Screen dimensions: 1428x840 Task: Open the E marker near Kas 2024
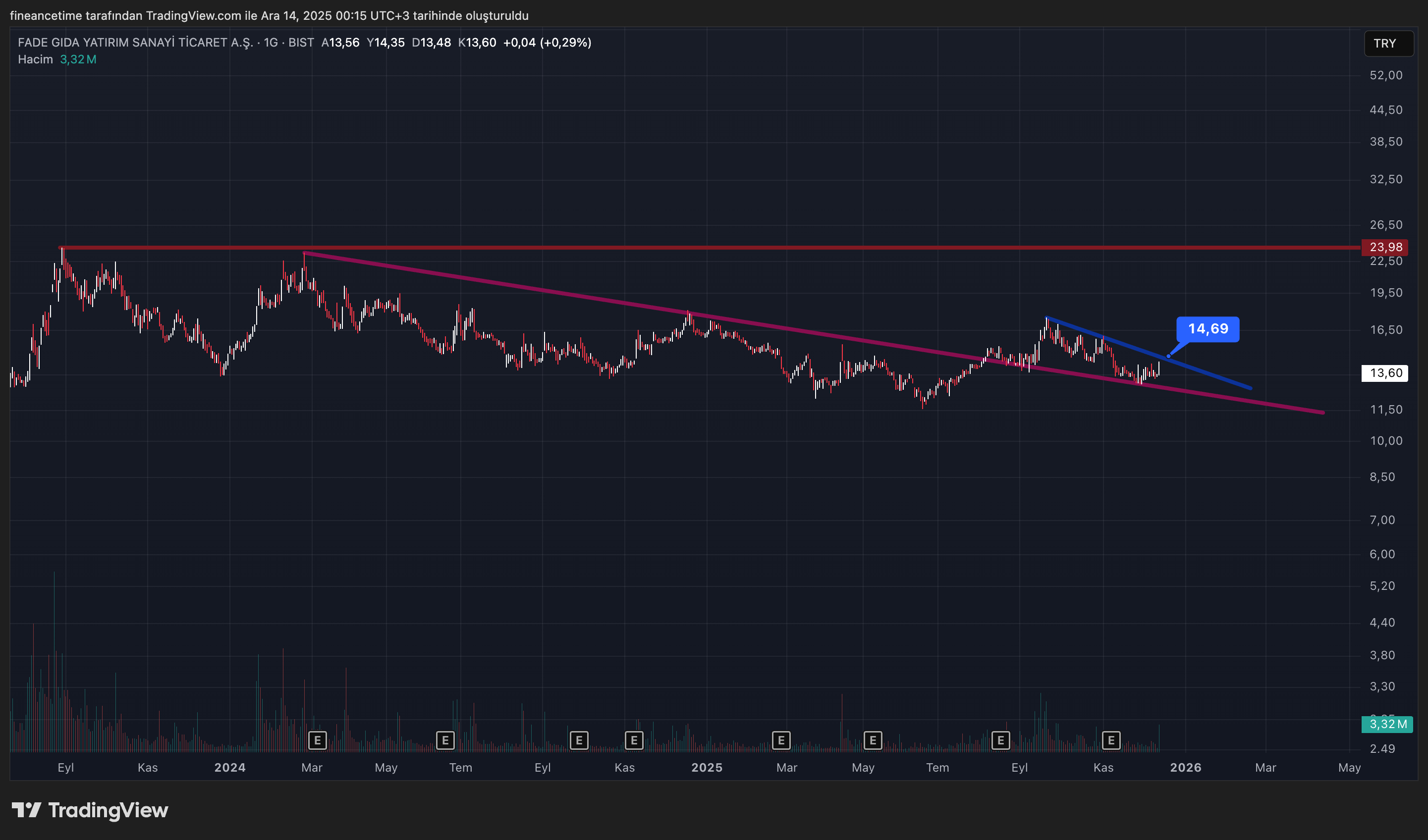tap(634, 740)
